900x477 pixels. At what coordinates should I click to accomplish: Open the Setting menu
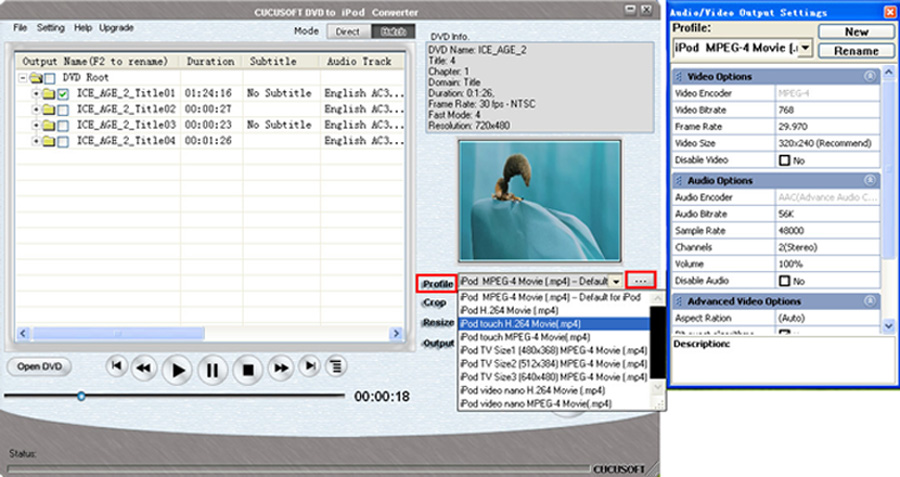[51, 28]
